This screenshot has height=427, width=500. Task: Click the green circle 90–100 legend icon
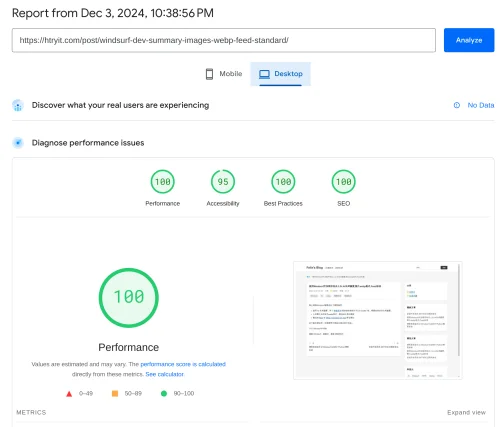coord(164,394)
